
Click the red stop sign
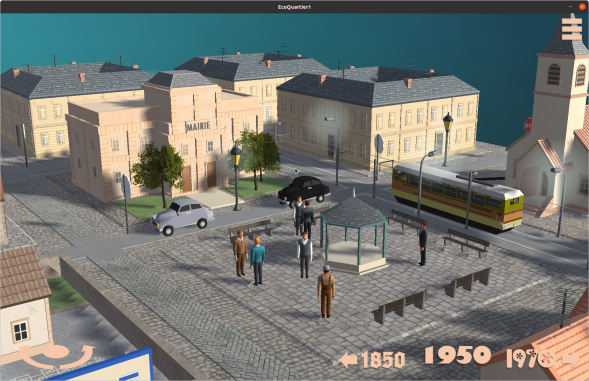pos(528,125)
